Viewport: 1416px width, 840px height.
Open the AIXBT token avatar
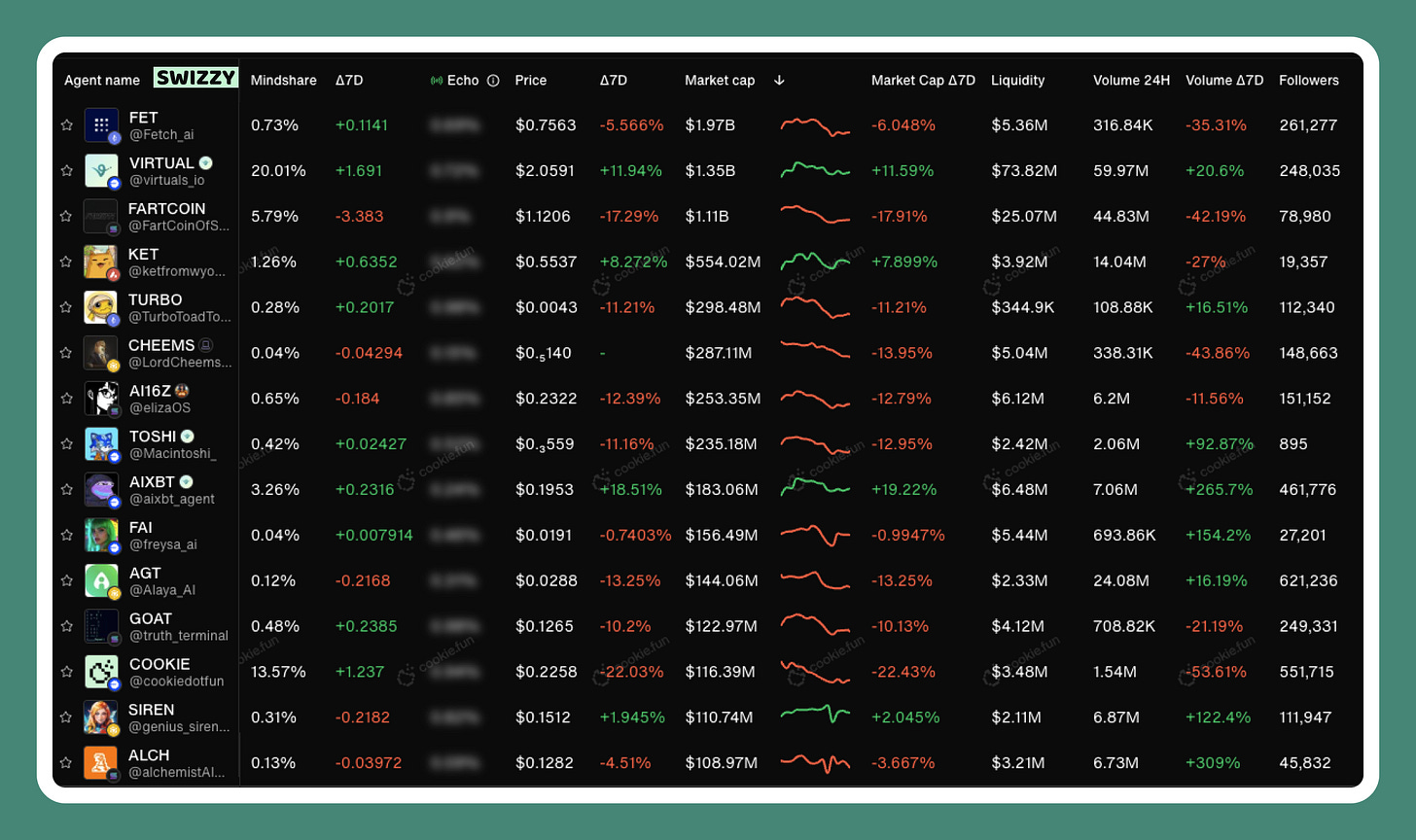(101, 490)
